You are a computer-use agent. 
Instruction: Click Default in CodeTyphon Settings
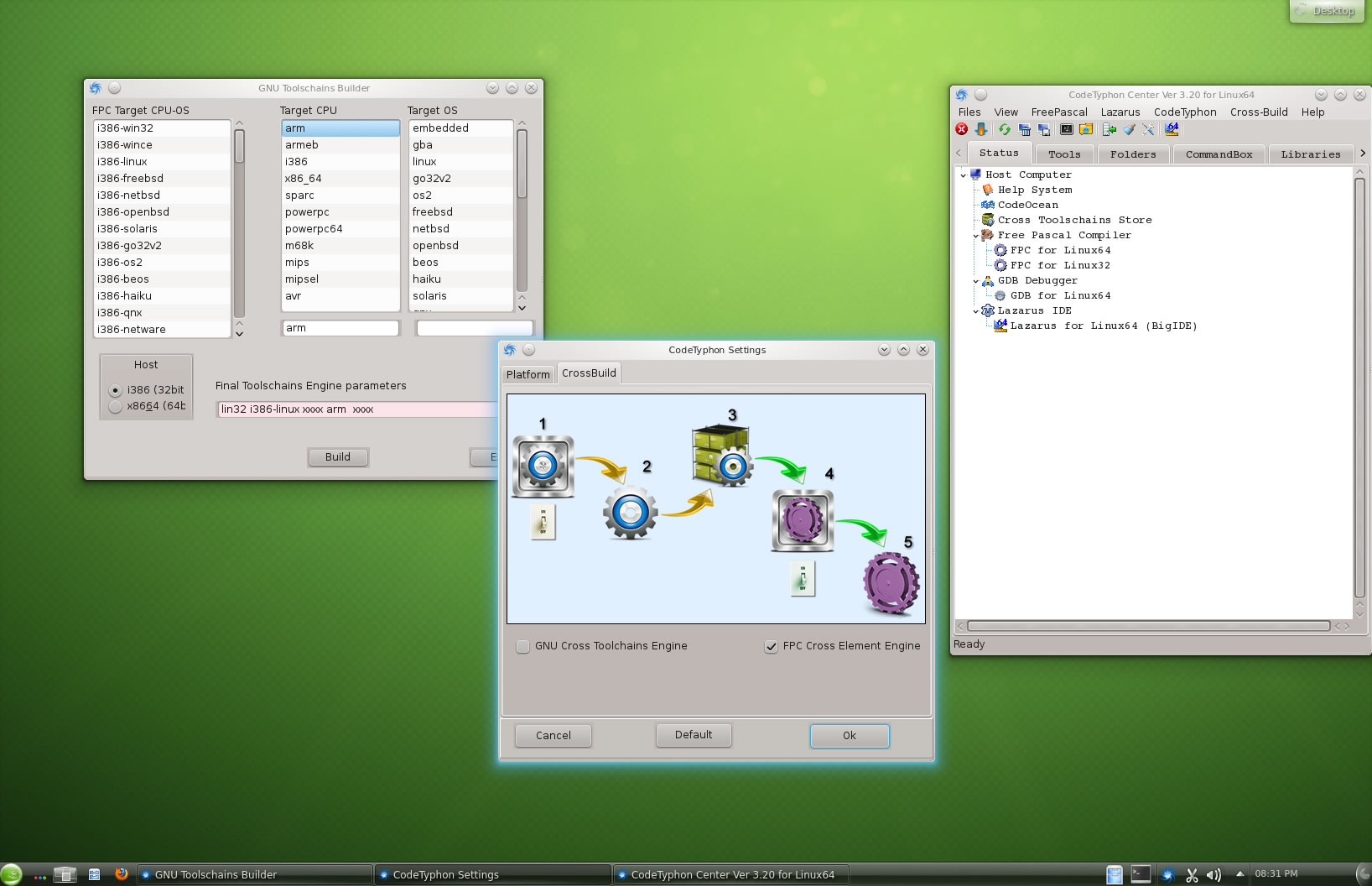click(694, 735)
